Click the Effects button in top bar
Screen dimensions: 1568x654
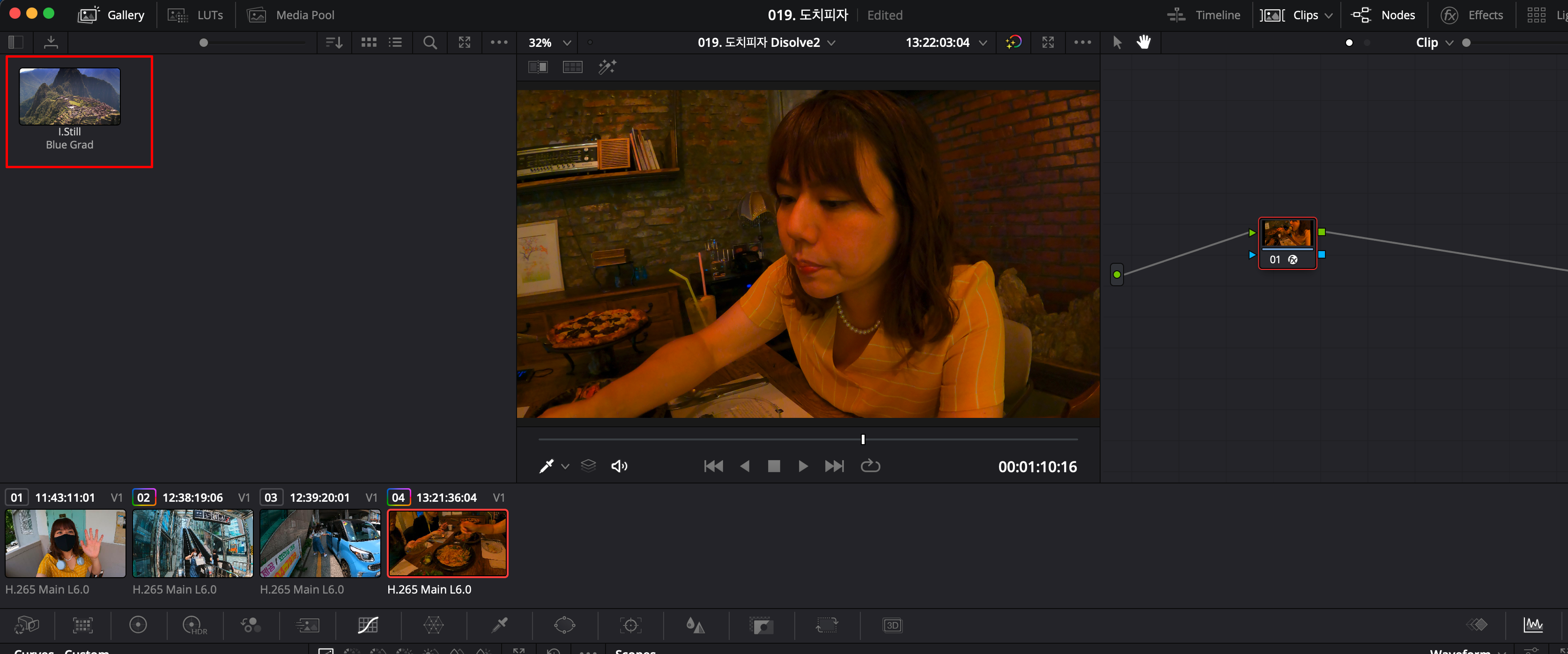(x=1472, y=15)
